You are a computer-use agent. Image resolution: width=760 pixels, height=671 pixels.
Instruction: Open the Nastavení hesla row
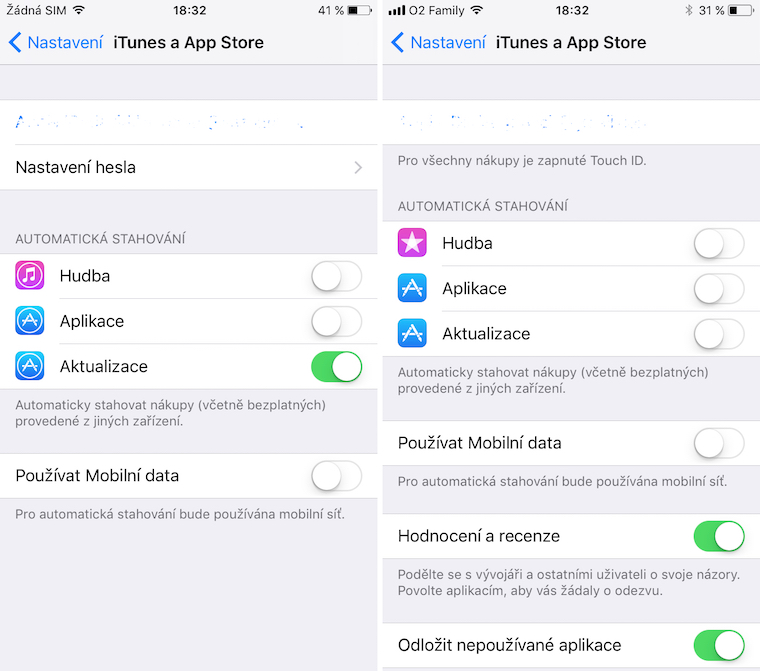189,167
